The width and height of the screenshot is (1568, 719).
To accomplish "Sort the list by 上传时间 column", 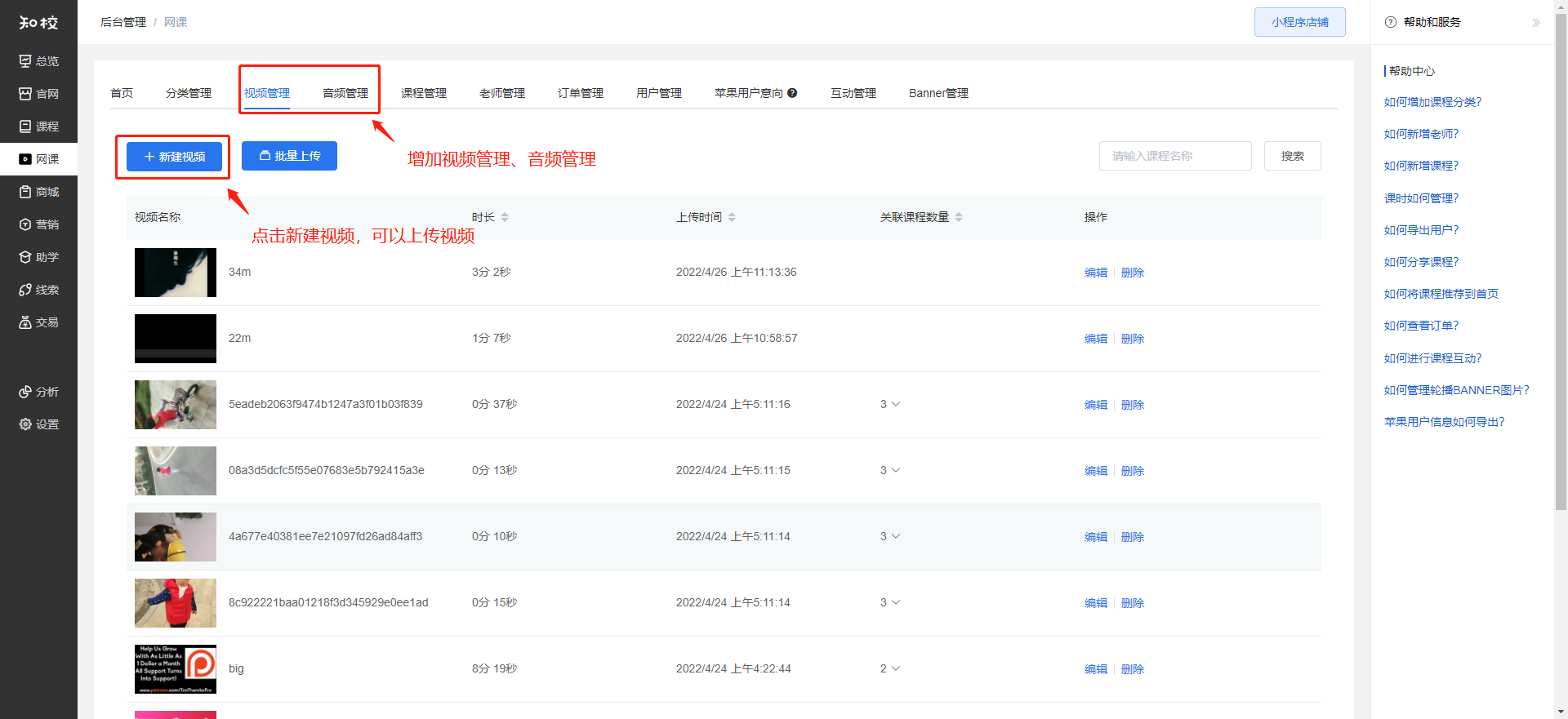I will pyautogui.click(x=732, y=217).
